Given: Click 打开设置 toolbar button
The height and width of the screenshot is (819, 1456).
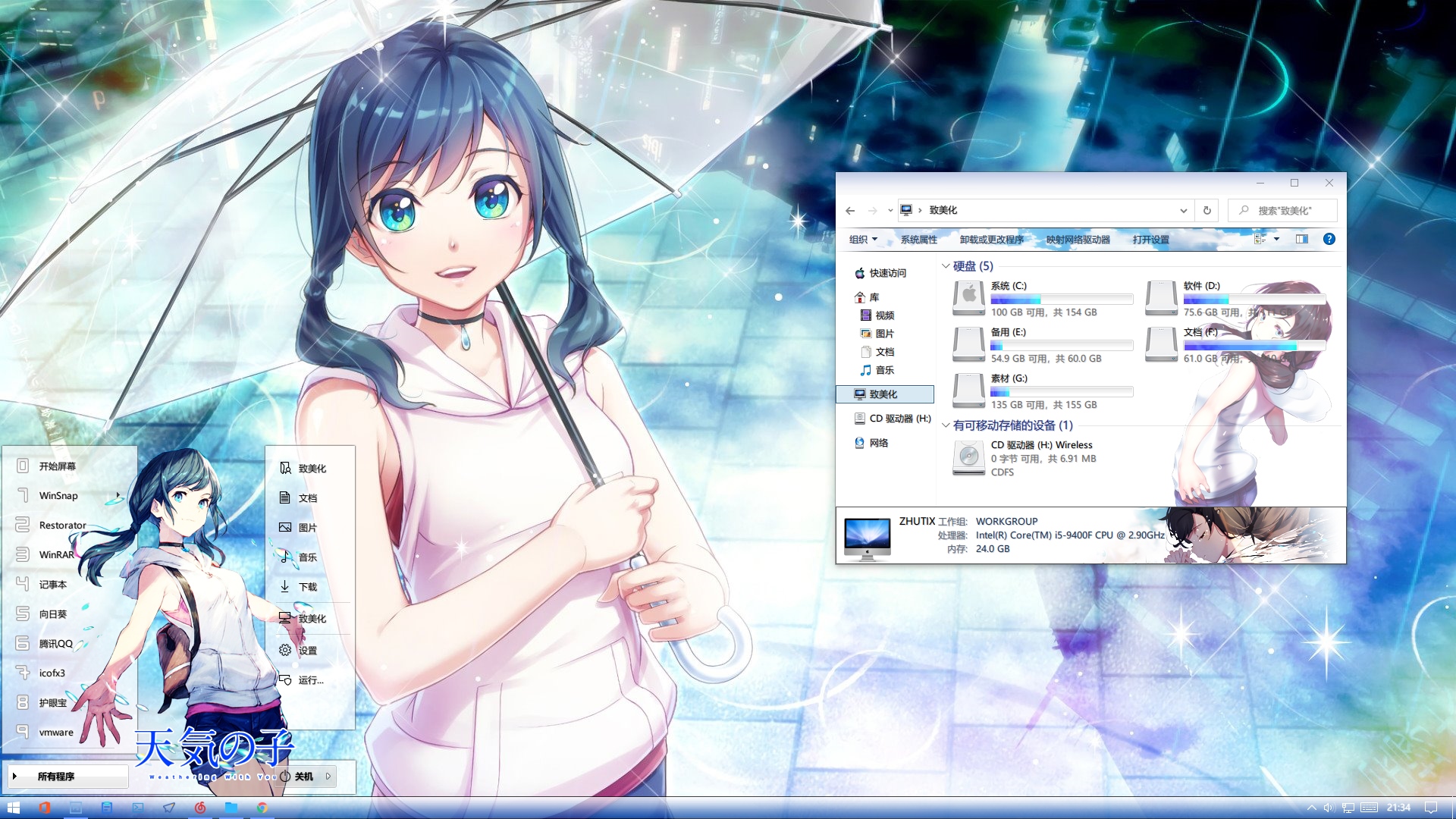Looking at the screenshot, I should point(1150,239).
